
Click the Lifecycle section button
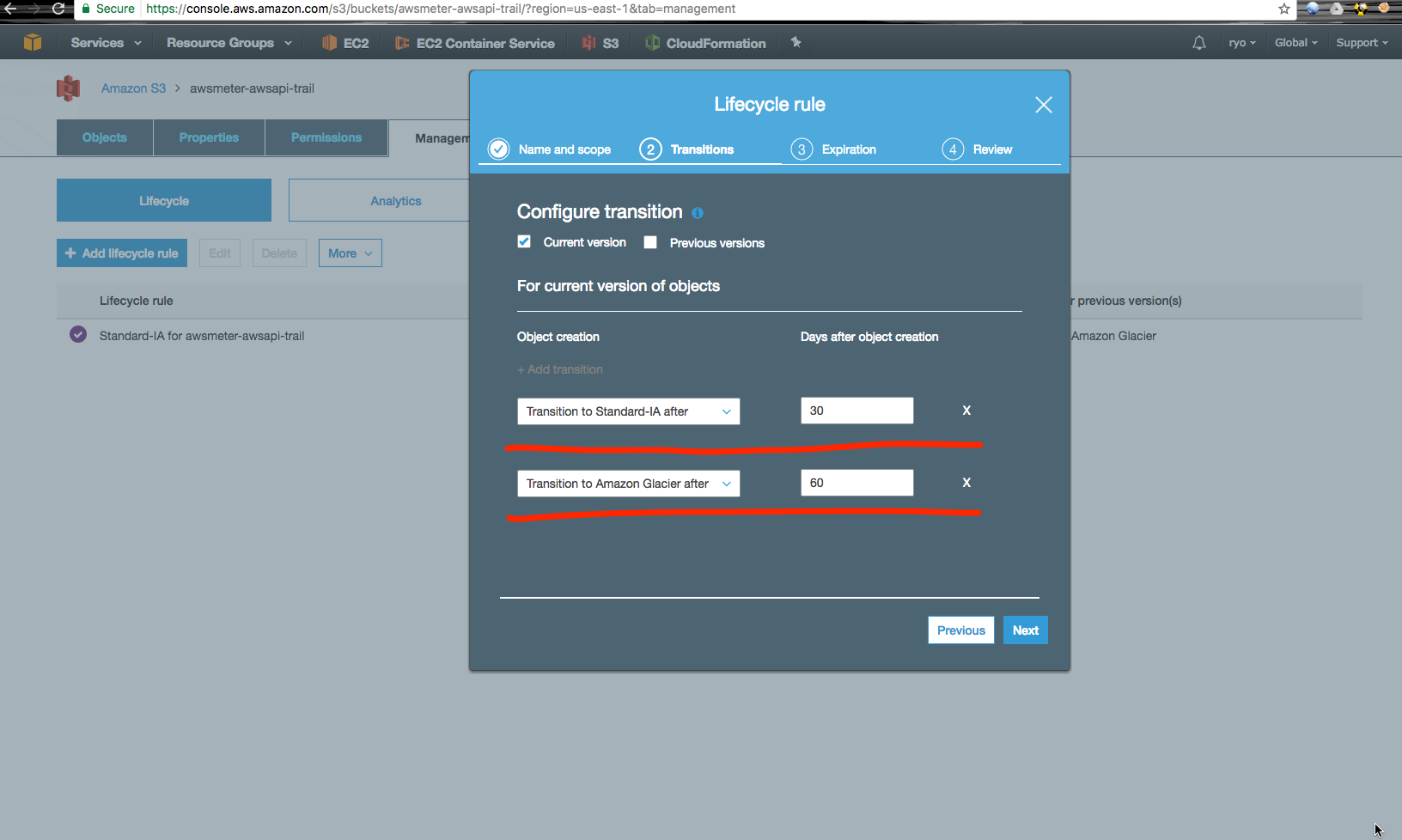164,200
